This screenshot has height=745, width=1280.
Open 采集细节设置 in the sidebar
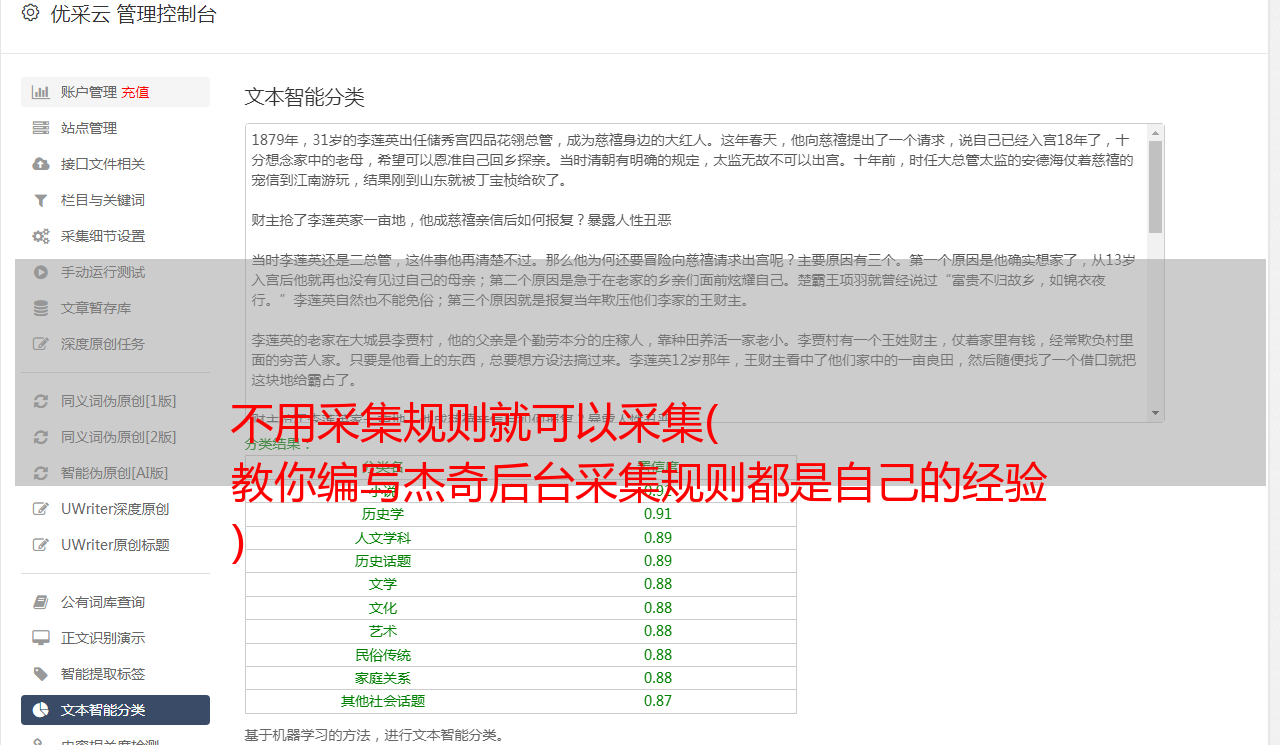(x=115, y=236)
